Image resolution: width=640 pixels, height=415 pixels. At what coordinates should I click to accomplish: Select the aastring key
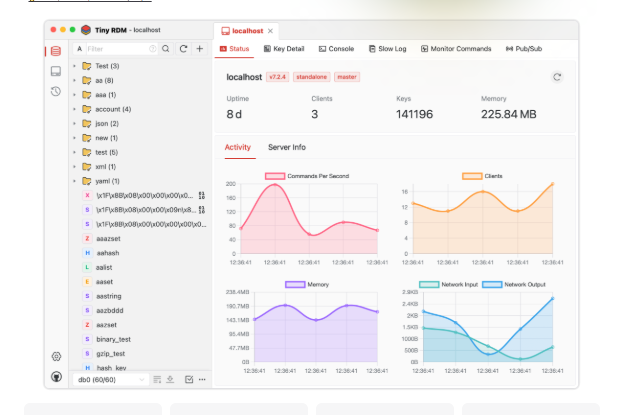click(109, 296)
